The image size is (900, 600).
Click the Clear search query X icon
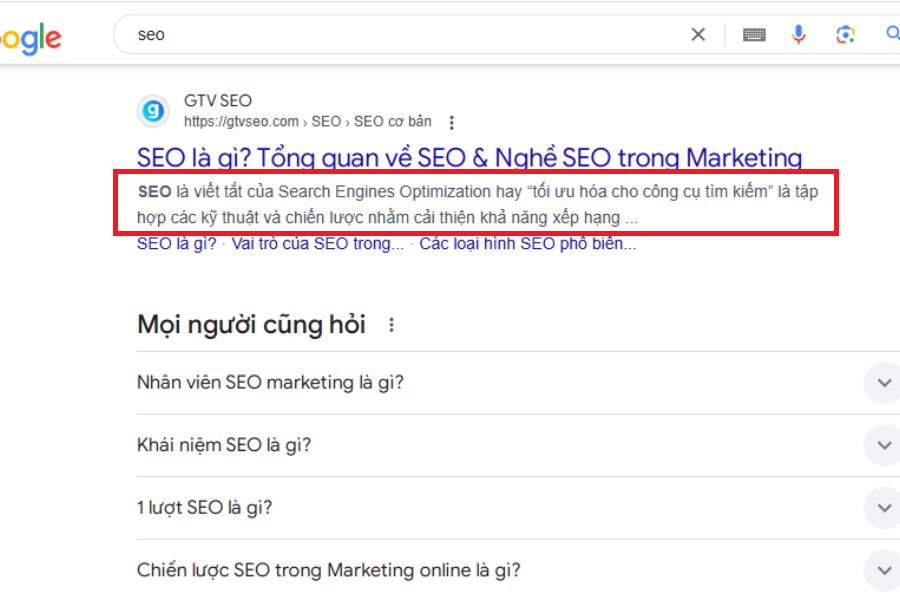[x=697, y=33]
